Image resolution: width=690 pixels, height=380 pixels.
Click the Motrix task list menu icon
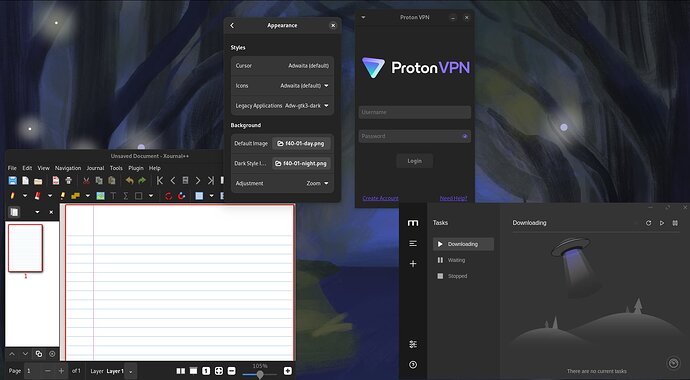[x=413, y=243]
